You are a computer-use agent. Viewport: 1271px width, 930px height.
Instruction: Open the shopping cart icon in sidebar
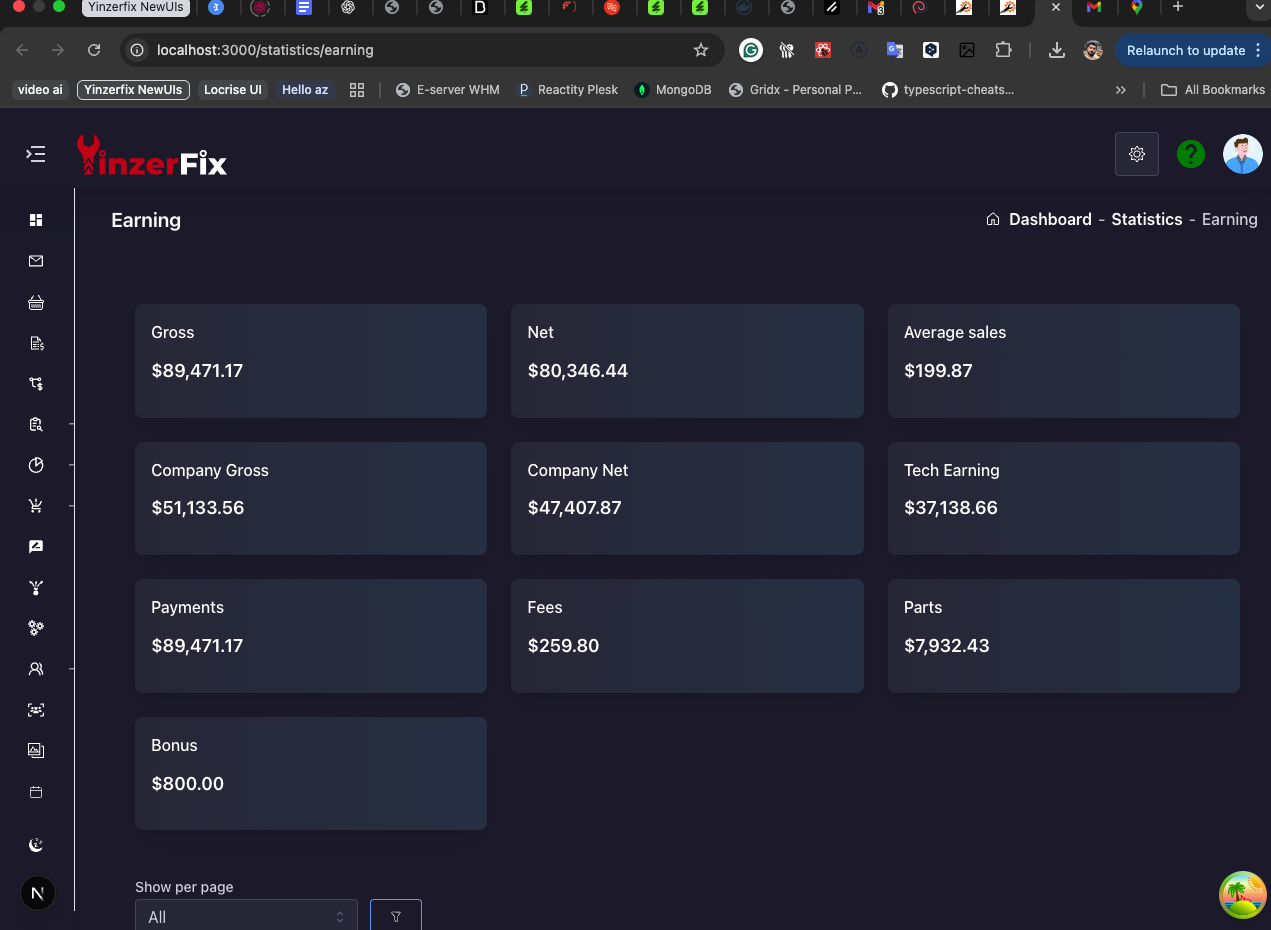coord(36,505)
